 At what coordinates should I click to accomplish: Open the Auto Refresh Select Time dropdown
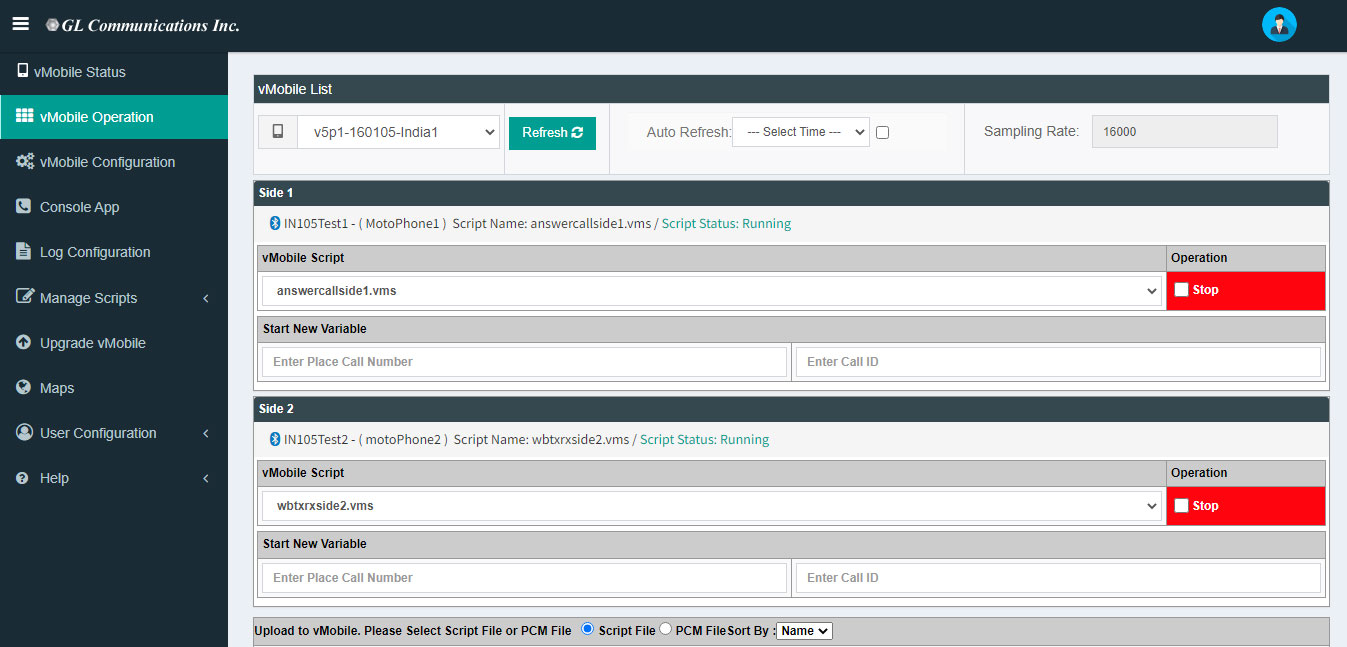800,132
